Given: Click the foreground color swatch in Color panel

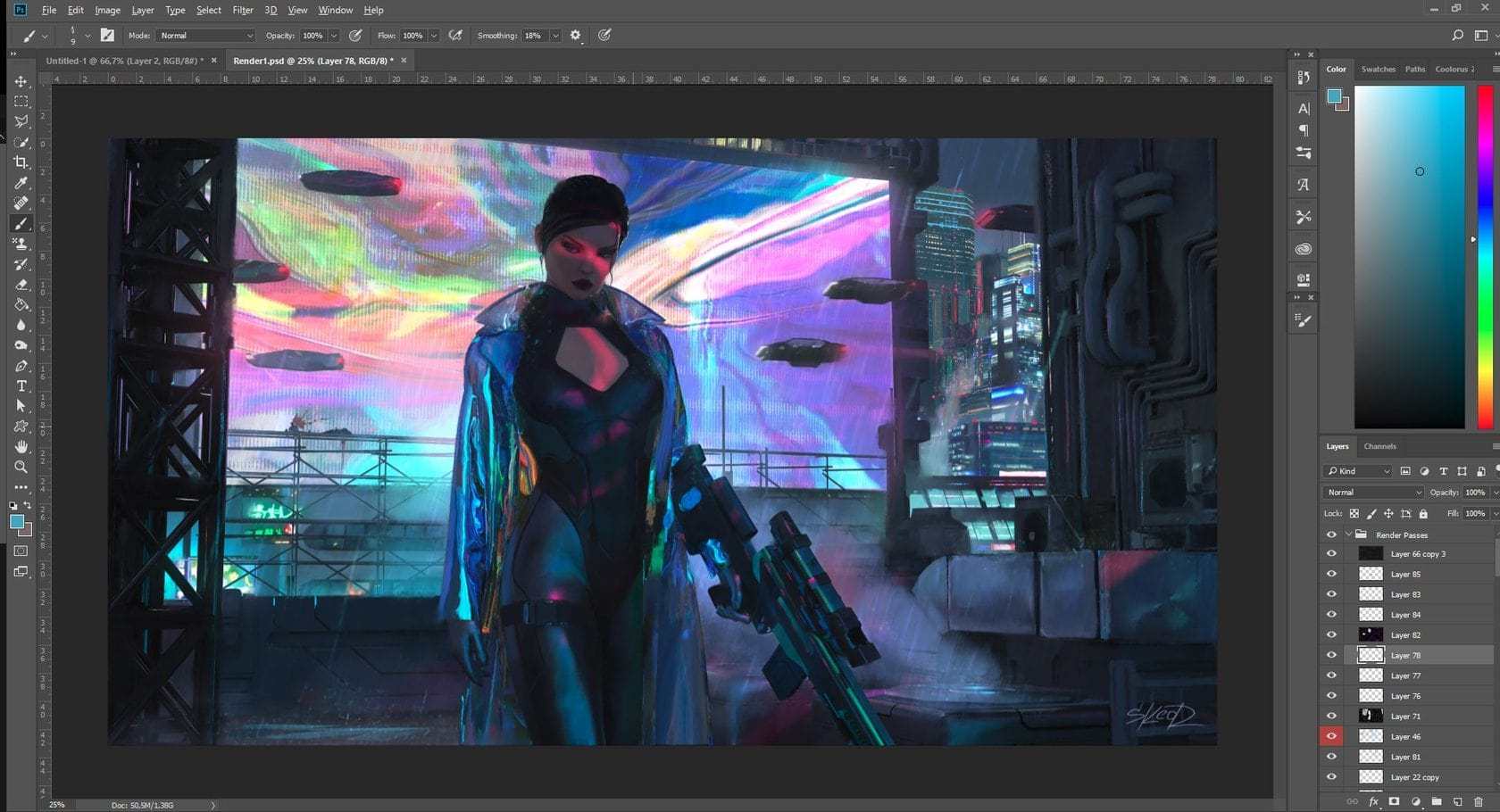Looking at the screenshot, I should (x=1334, y=96).
